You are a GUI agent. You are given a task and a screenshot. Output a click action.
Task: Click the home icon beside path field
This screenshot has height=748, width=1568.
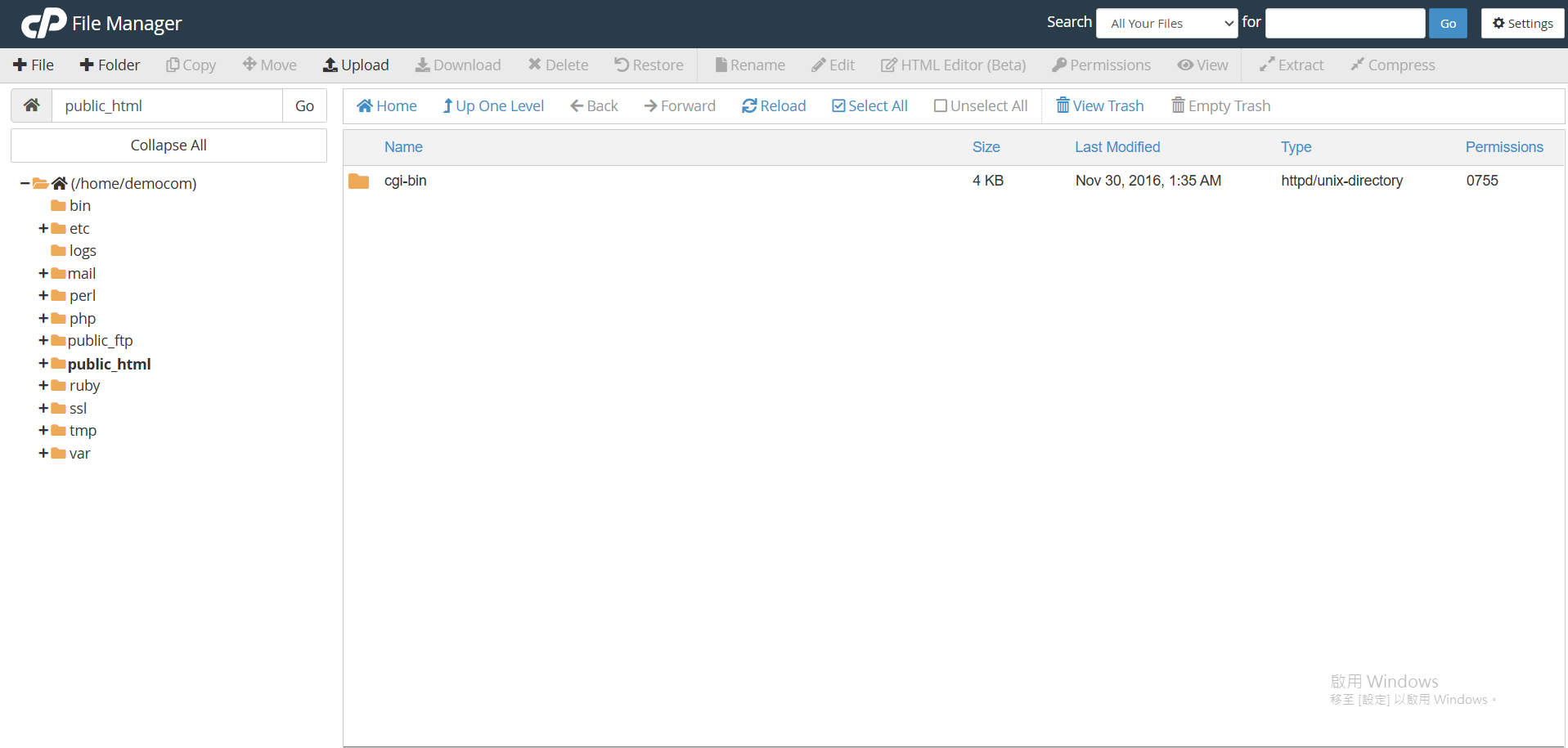(x=32, y=105)
